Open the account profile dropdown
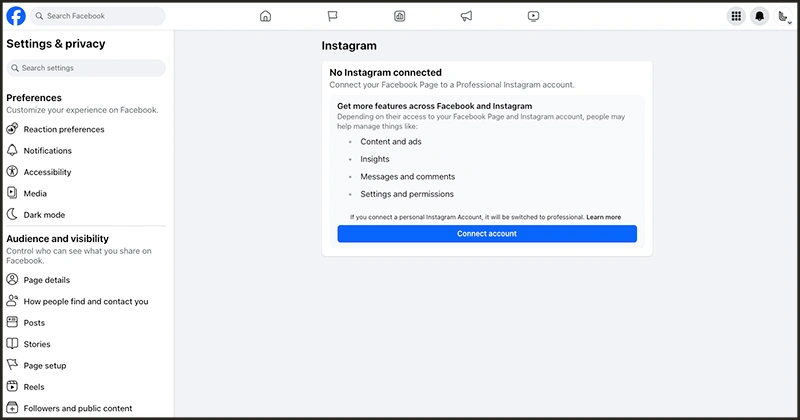 coord(783,16)
